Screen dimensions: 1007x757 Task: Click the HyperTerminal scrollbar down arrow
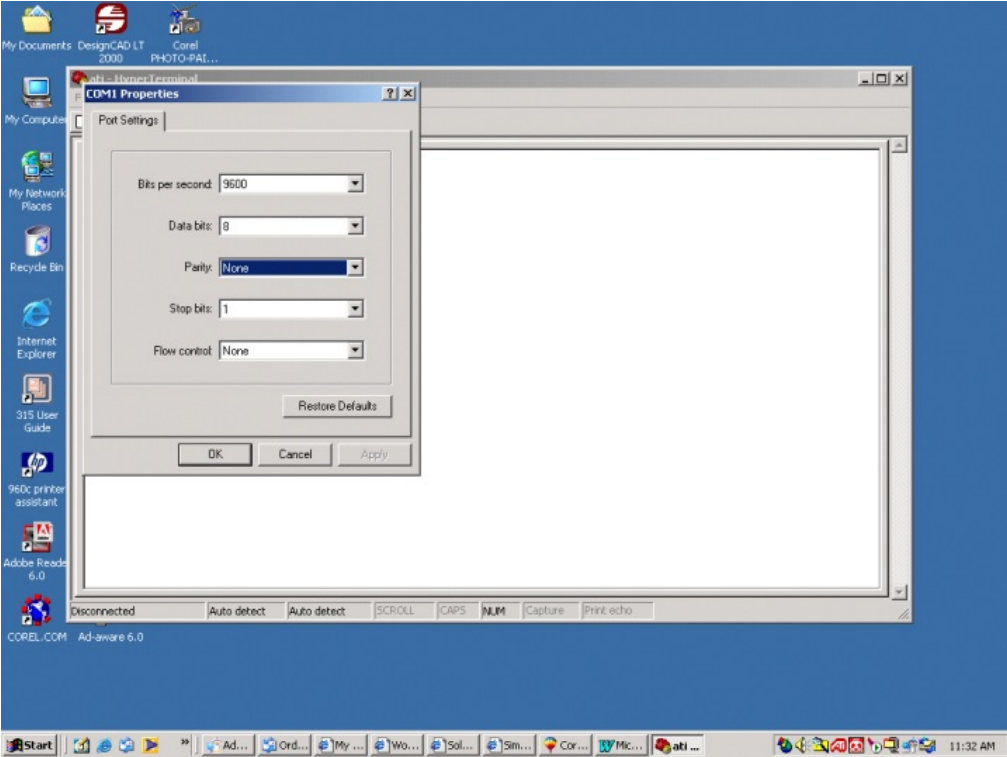[x=899, y=591]
